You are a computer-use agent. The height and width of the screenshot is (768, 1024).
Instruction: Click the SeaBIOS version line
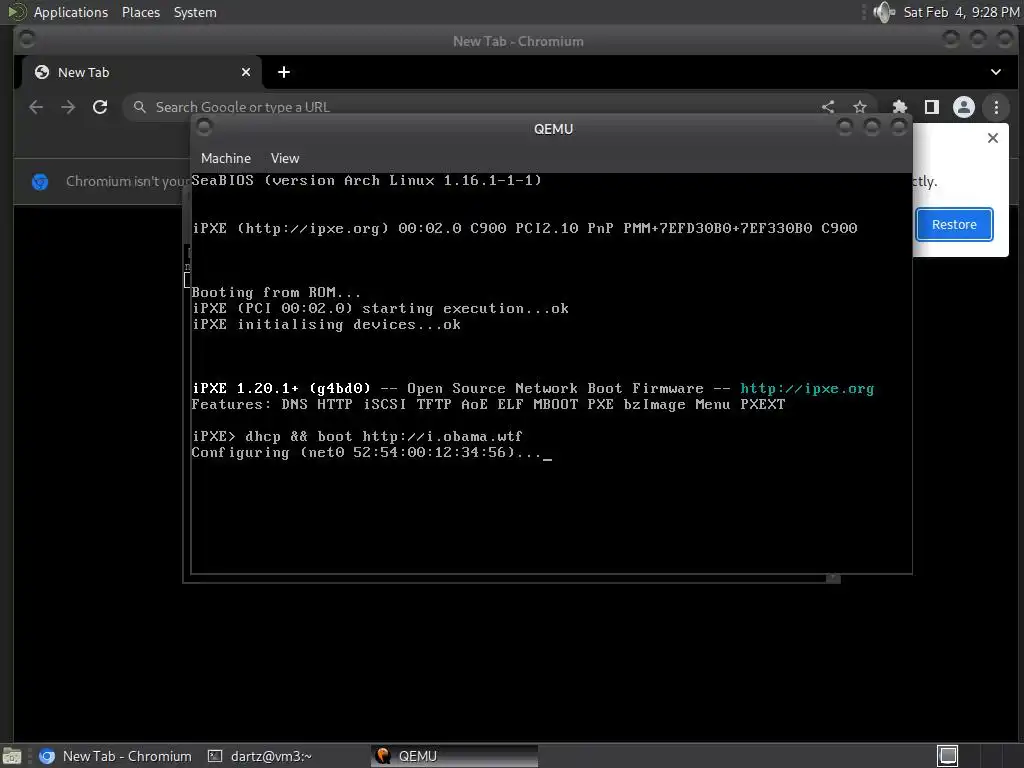366,180
